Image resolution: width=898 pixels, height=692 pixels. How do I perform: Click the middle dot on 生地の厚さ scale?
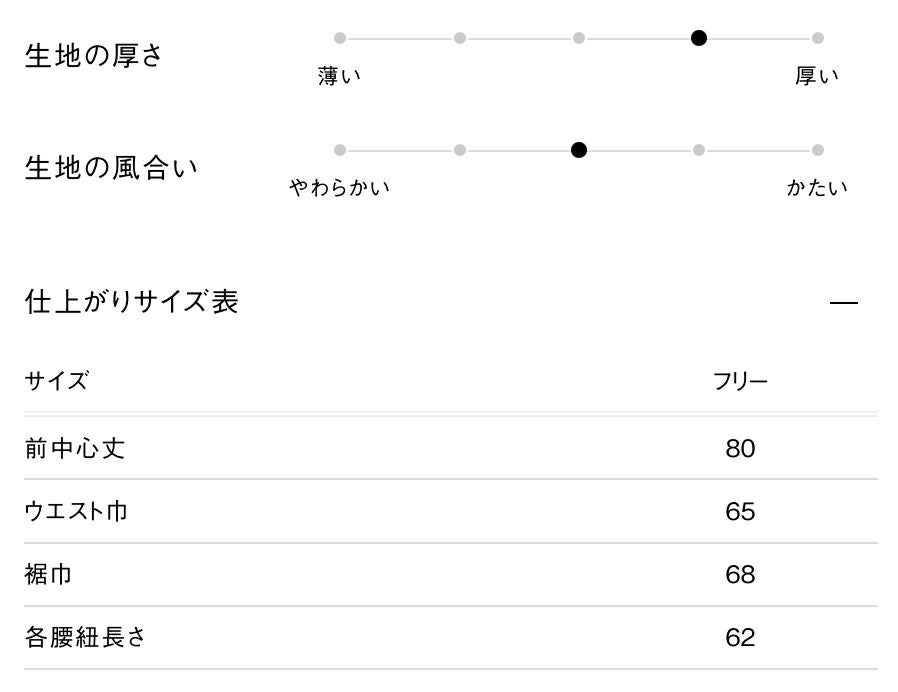(579, 38)
